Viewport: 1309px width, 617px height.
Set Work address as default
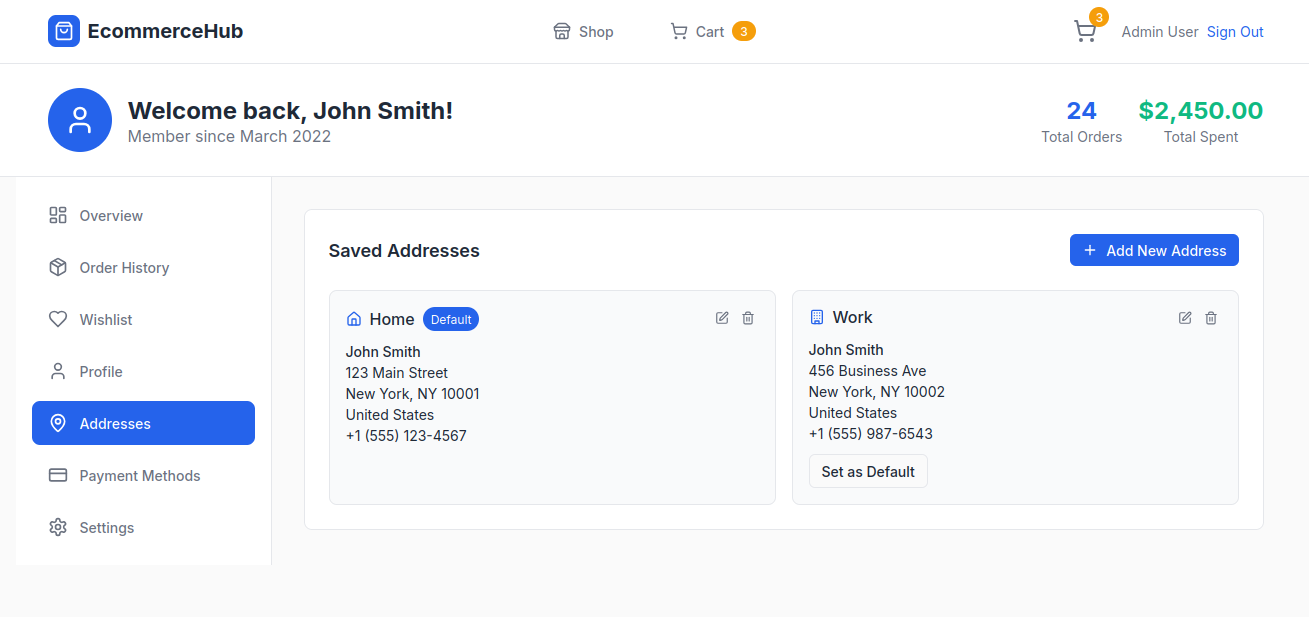click(868, 472)
